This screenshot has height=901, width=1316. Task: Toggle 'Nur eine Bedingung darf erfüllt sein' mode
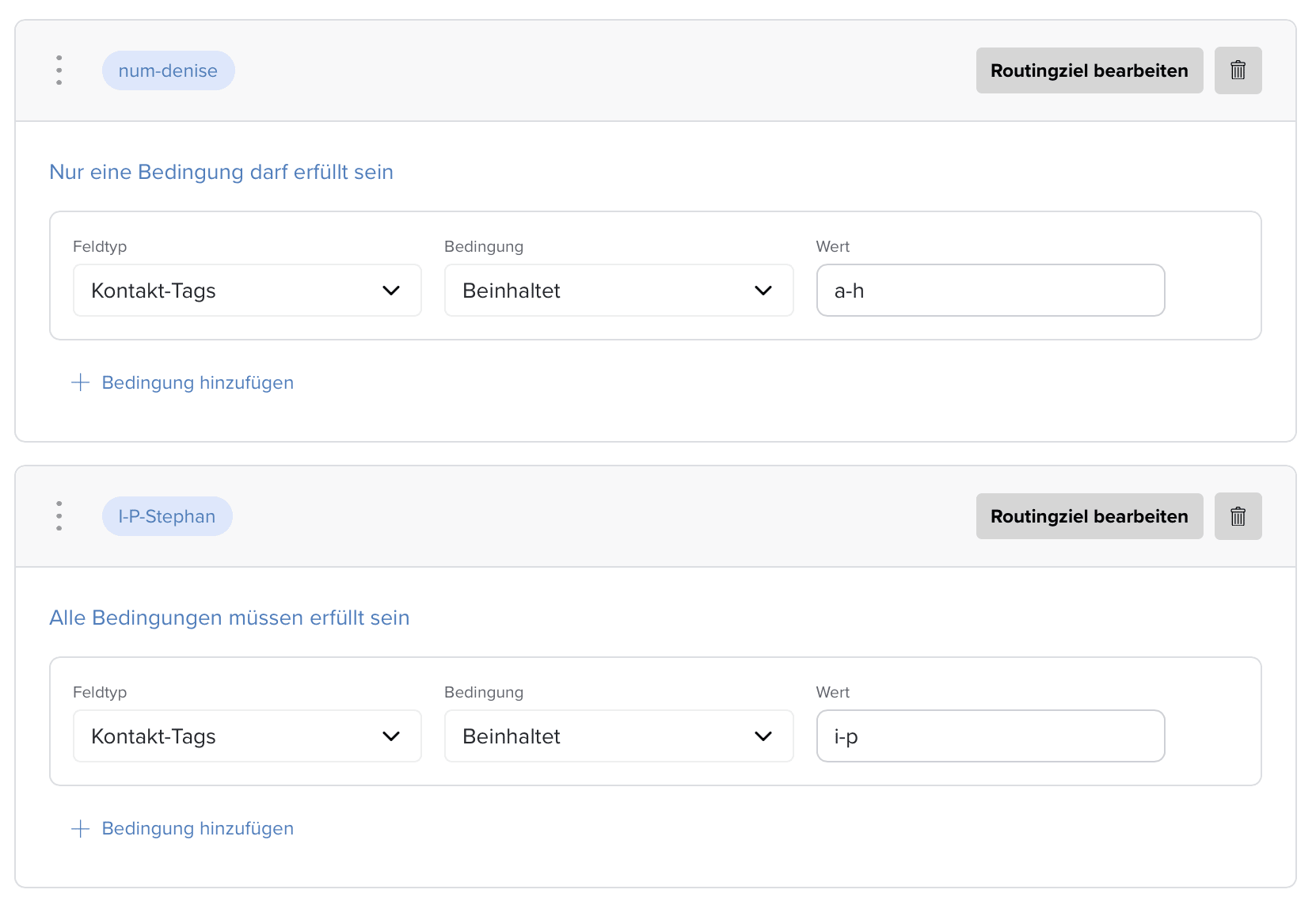(221, 172)
